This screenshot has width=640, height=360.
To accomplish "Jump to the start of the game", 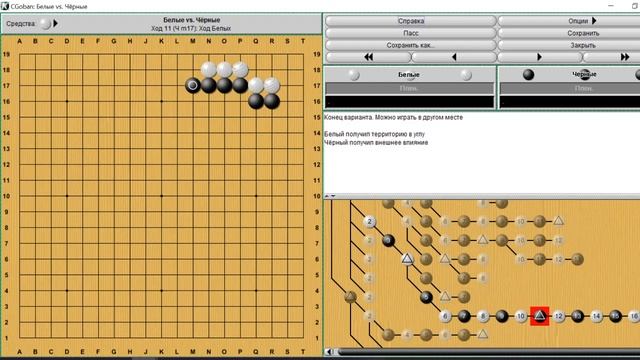I will coord(369,57).
